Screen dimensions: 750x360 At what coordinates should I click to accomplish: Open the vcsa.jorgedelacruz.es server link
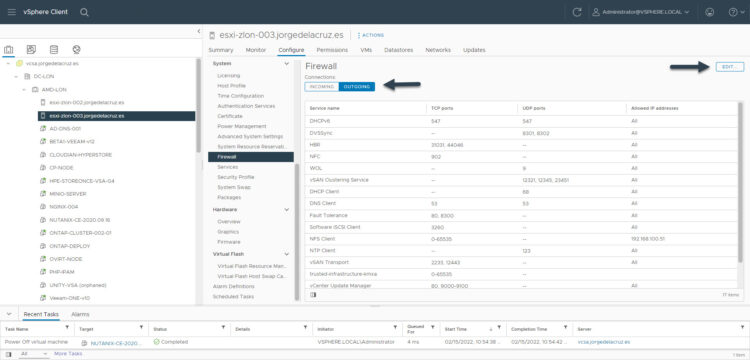604,342
